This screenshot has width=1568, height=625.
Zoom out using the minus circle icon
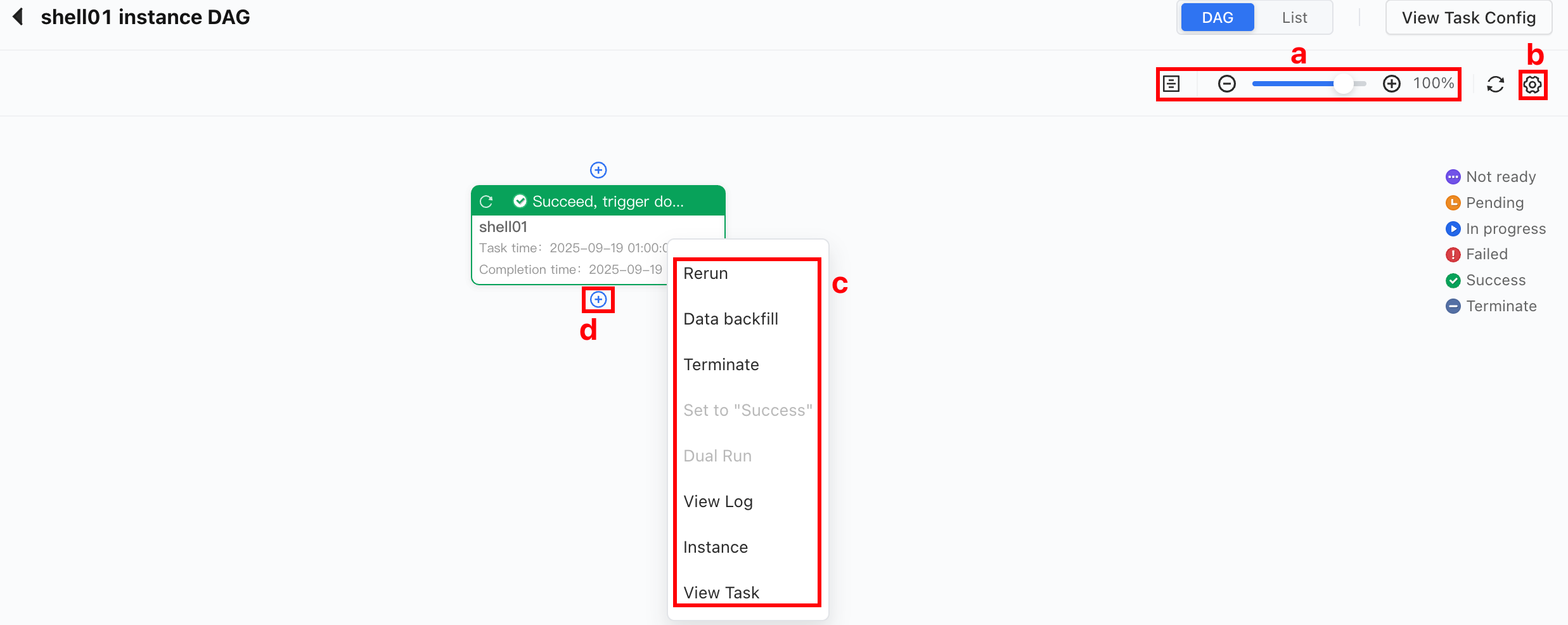point(1227,84)
